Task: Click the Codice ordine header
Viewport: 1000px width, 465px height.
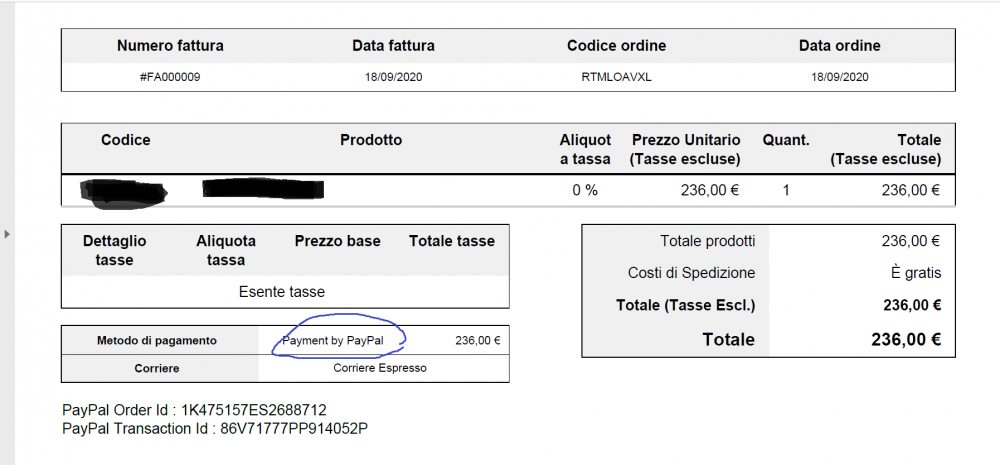Action: click(x=616, y=46)
